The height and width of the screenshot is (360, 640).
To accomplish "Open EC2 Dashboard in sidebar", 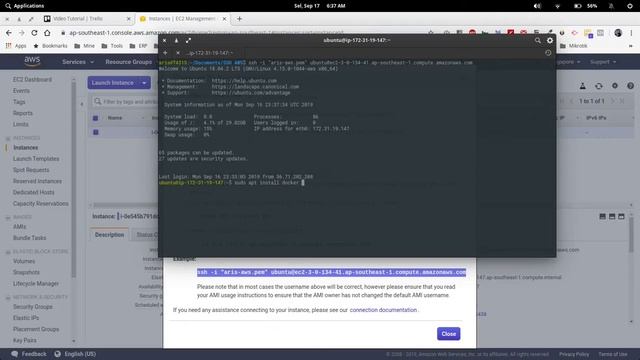I will [32, 79].
